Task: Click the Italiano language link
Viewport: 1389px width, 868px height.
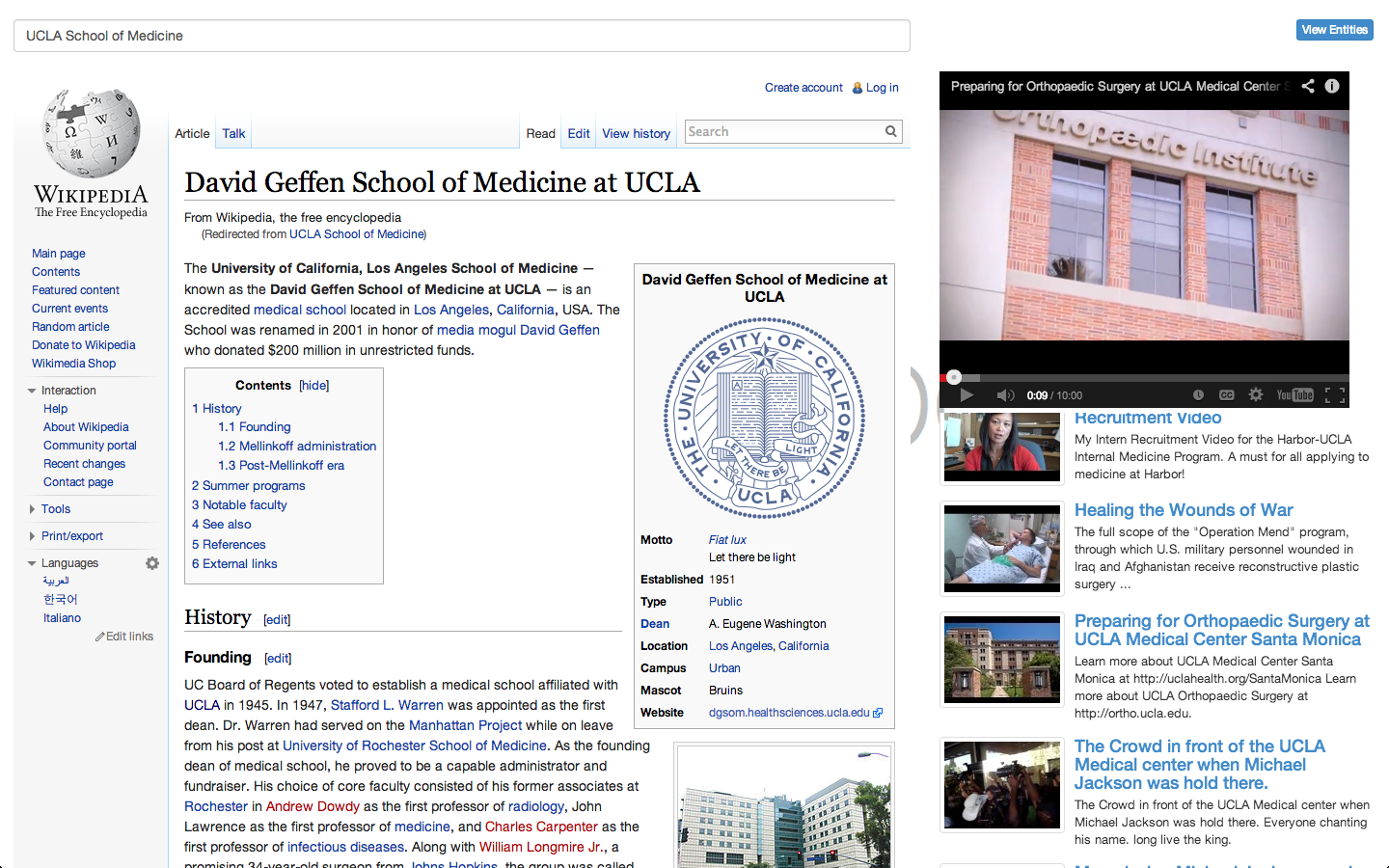Action: [62, 618]
